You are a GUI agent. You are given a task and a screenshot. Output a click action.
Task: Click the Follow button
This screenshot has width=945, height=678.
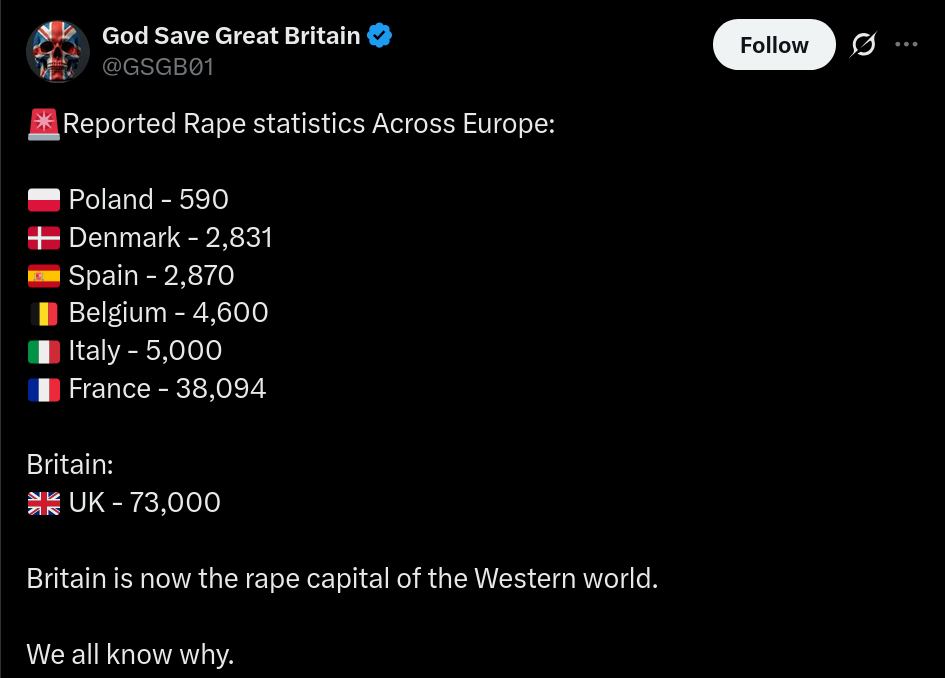click(x=774, y=45)
